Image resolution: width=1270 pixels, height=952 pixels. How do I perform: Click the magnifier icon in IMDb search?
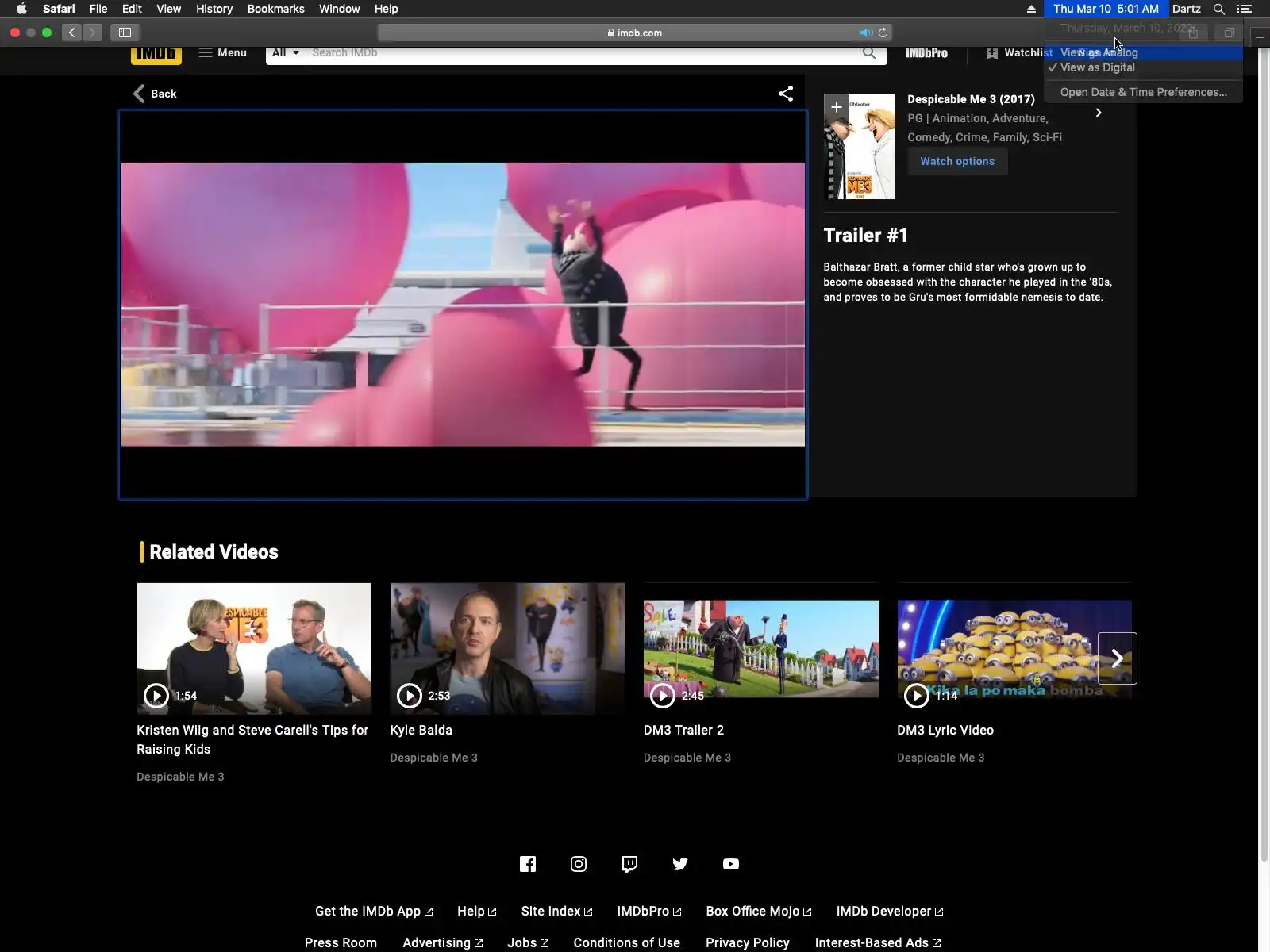pos(870,53)
